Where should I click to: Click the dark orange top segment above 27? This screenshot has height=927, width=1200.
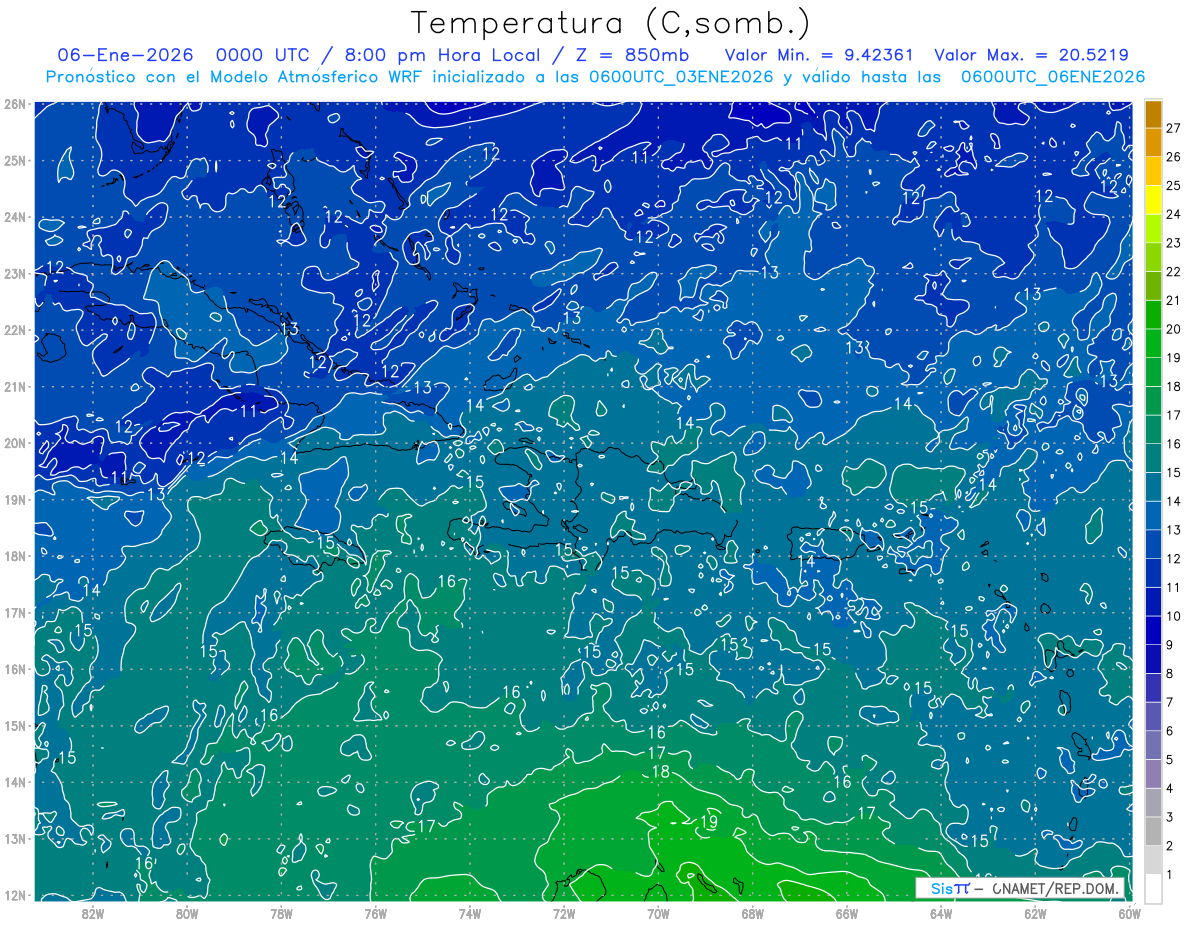tap(1153, 114)
